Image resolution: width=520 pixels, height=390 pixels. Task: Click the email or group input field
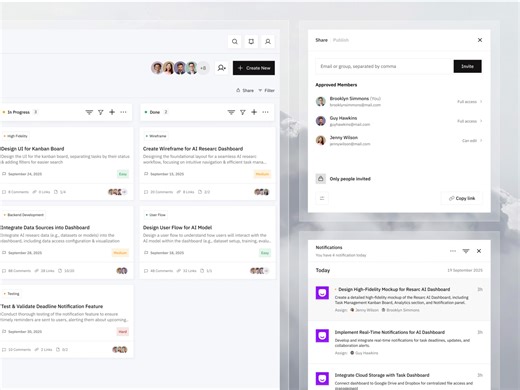coord(384,66)
